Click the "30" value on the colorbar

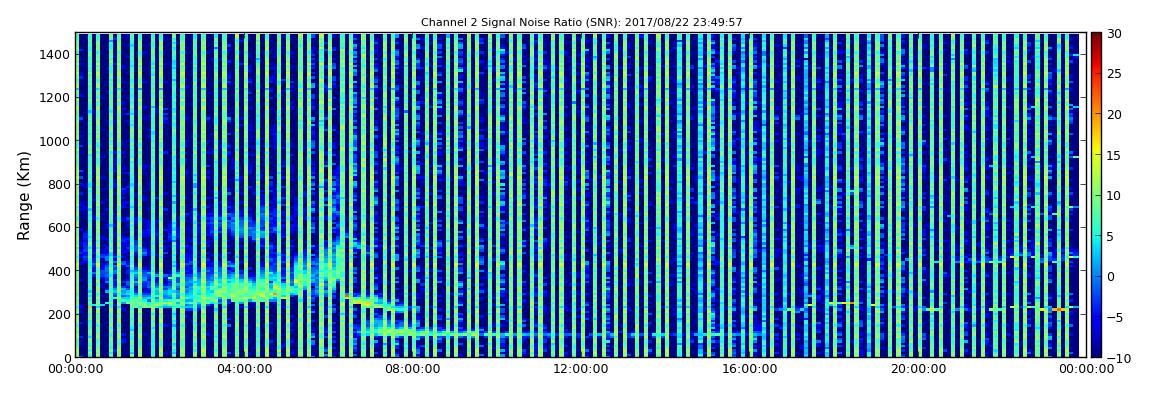(1114, 33)
